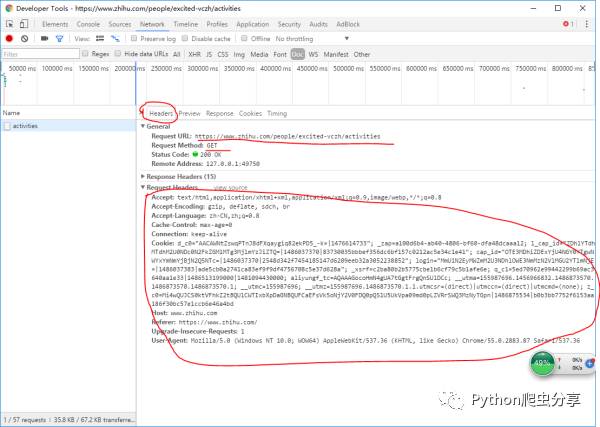The height and width of the screenshot is (427, 600).
Task: Select the activities request row
Action: coord(68,126)
